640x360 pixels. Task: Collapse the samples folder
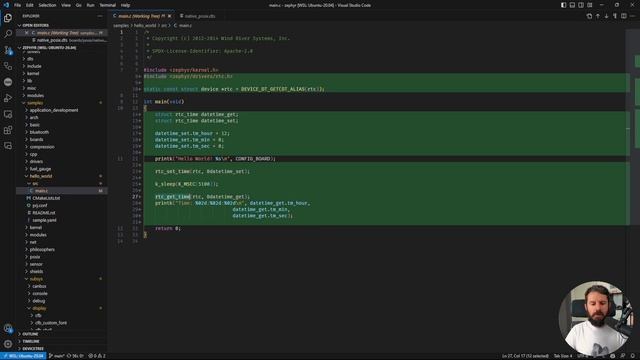click(35, 103)
